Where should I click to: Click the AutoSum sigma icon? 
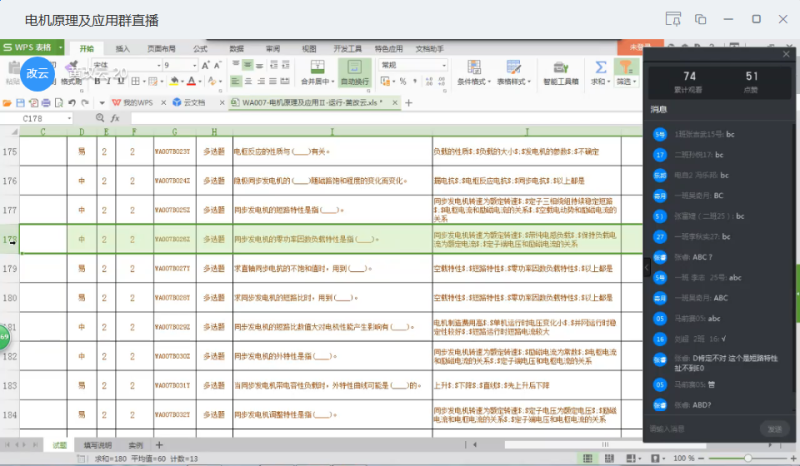601,67
